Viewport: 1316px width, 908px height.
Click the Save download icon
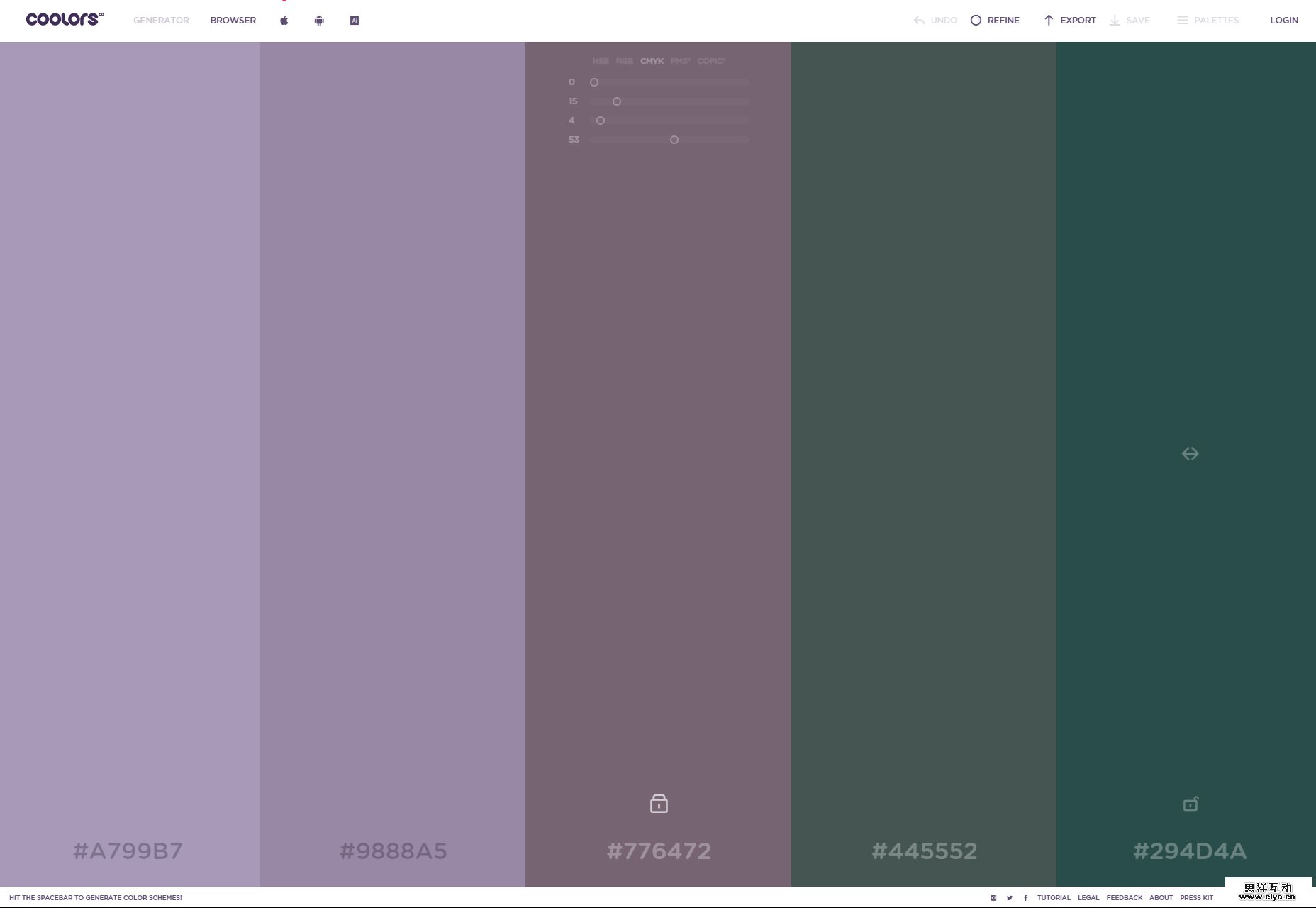(1114, 20)
